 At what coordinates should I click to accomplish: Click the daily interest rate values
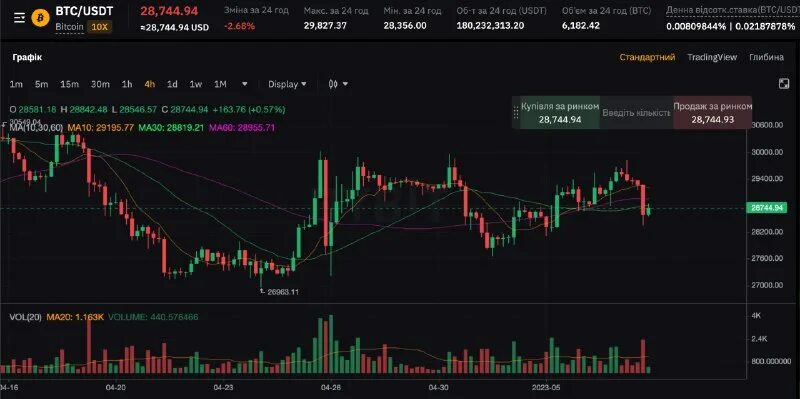[x=730, y=27]
